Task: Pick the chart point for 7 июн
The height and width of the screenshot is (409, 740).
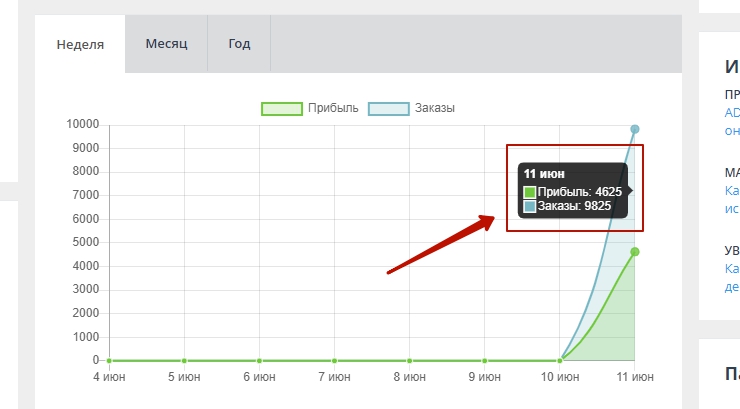Action: tap(334, 360)
